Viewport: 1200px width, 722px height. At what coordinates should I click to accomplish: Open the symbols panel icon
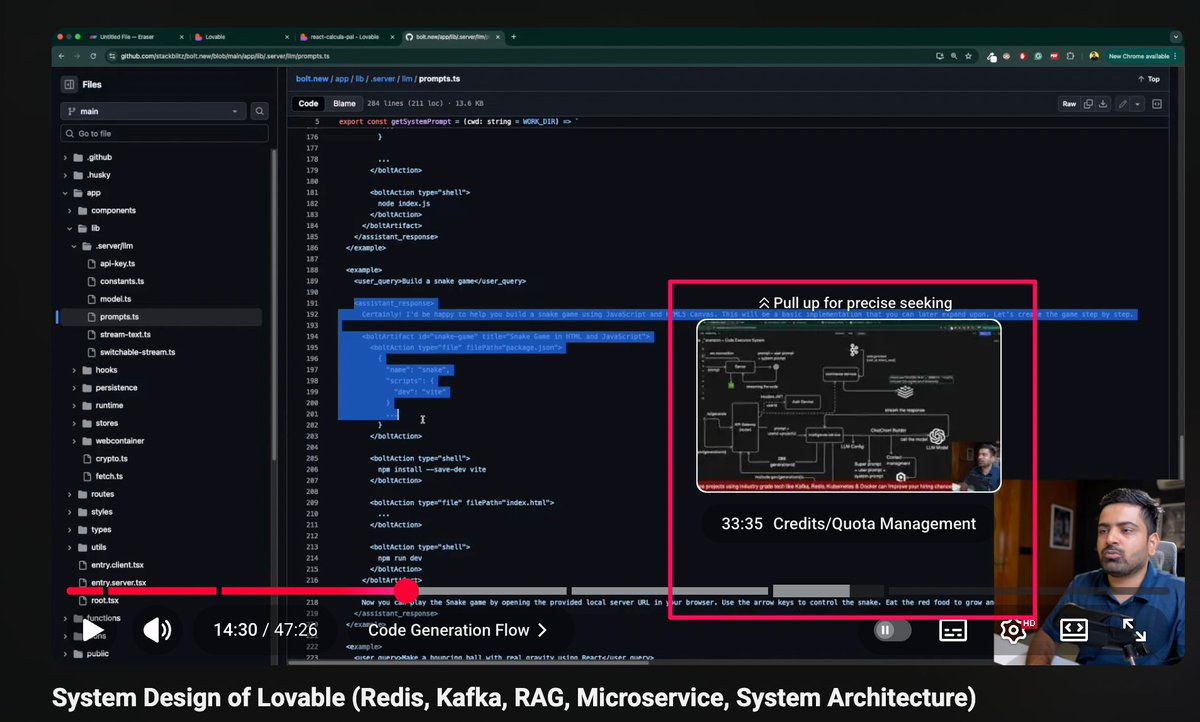1157,104
